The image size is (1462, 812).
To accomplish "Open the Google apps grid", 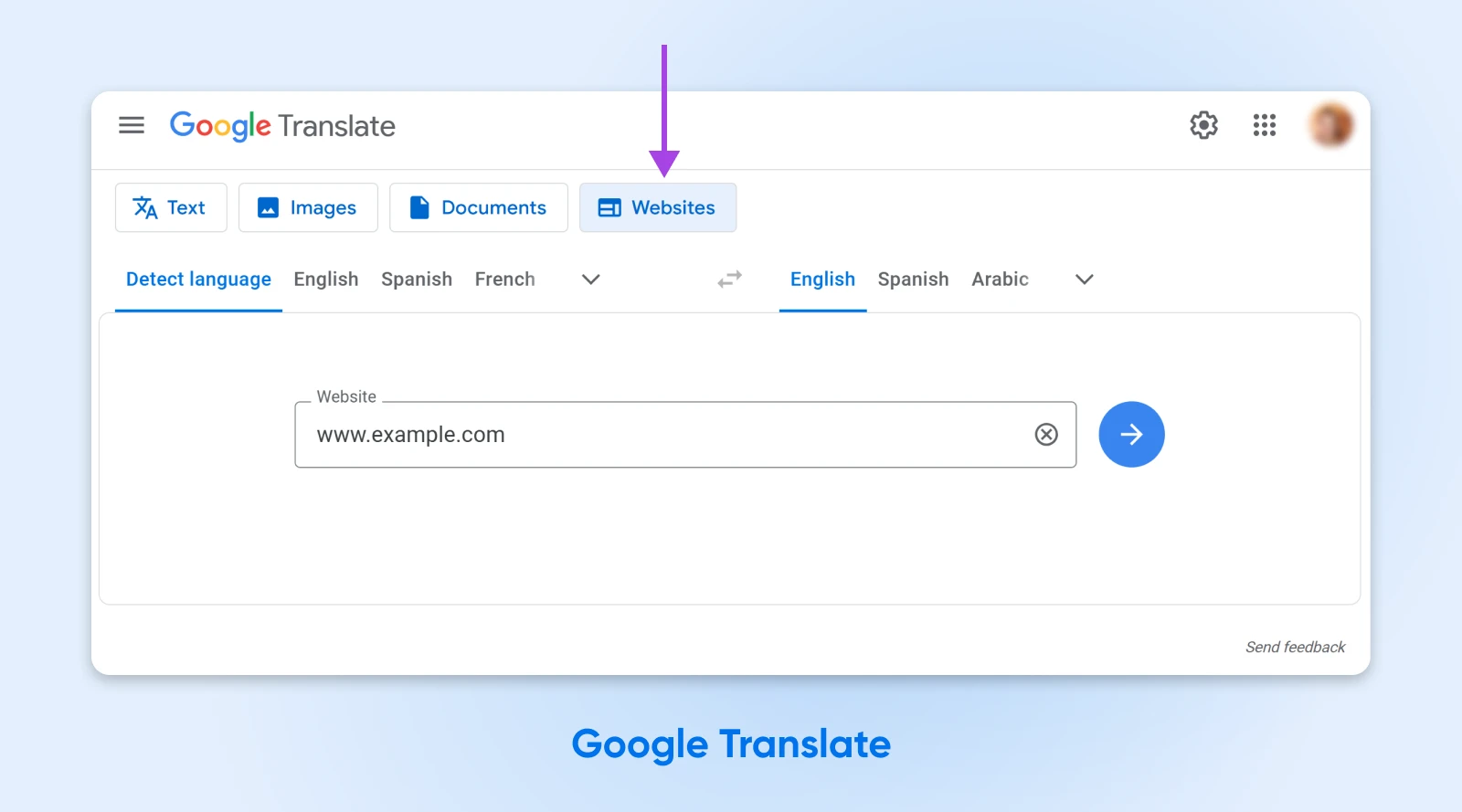I will tap(1264, 125).
